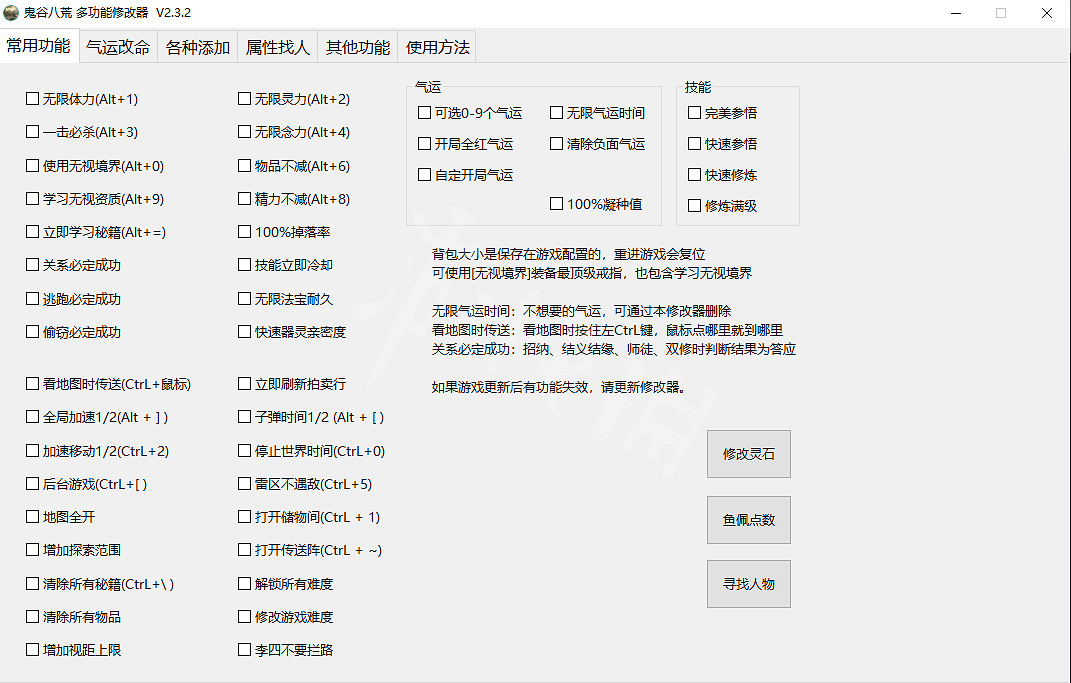Toggle 一击必杀(Alt+3)
The image size is (1071, 683).
tap(31, 131)
